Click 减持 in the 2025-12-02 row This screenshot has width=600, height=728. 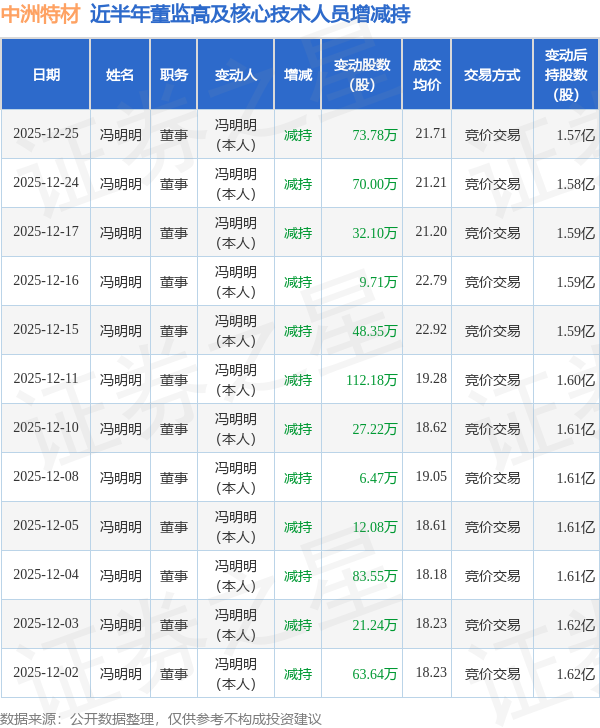(x=298, y=674)
